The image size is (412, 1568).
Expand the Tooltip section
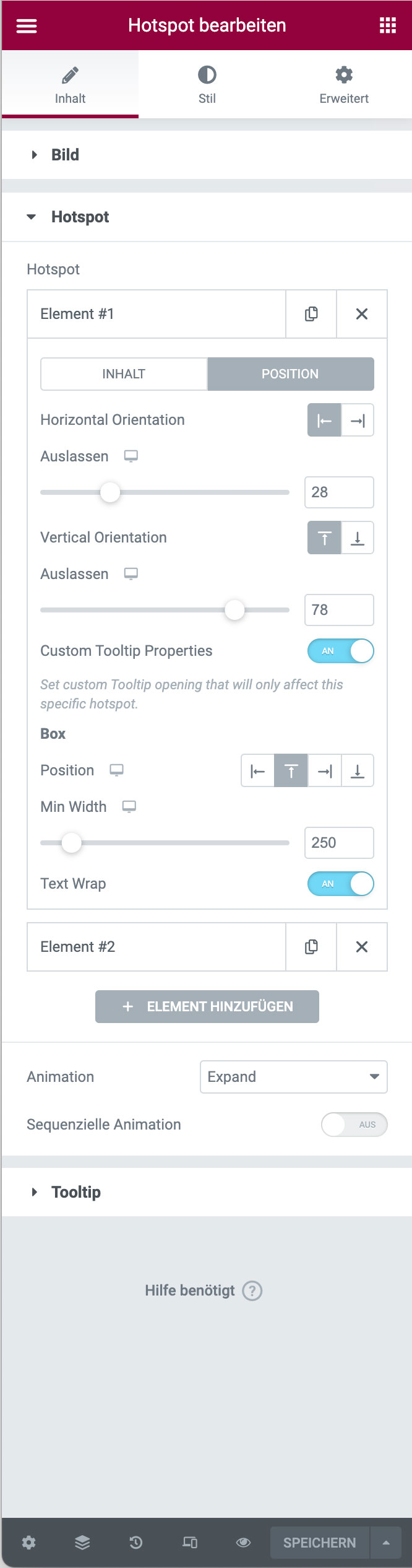pyautogui.click(x=75, y=1192)
